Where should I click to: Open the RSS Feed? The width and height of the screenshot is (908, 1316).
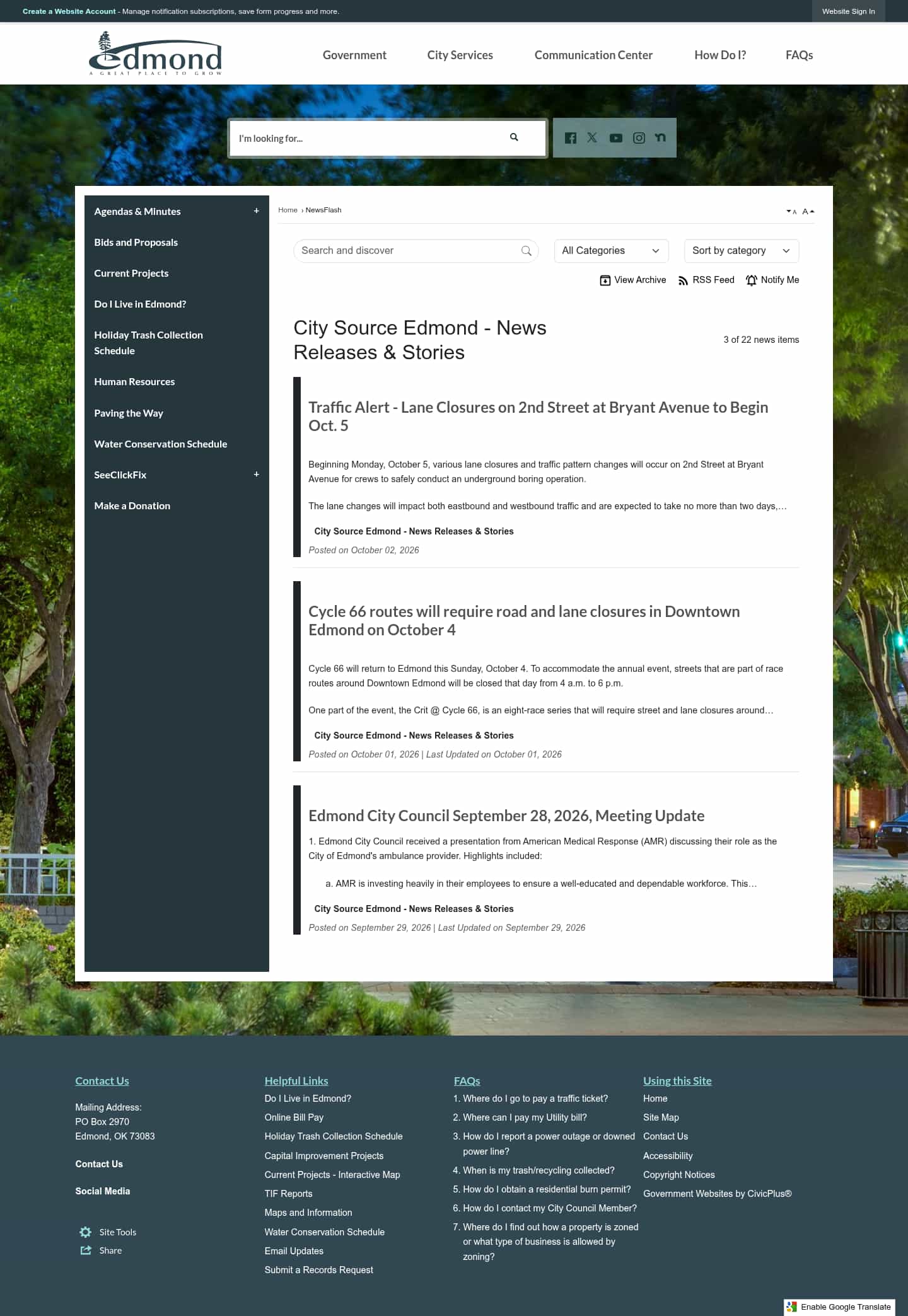click(x=706, y=280)
